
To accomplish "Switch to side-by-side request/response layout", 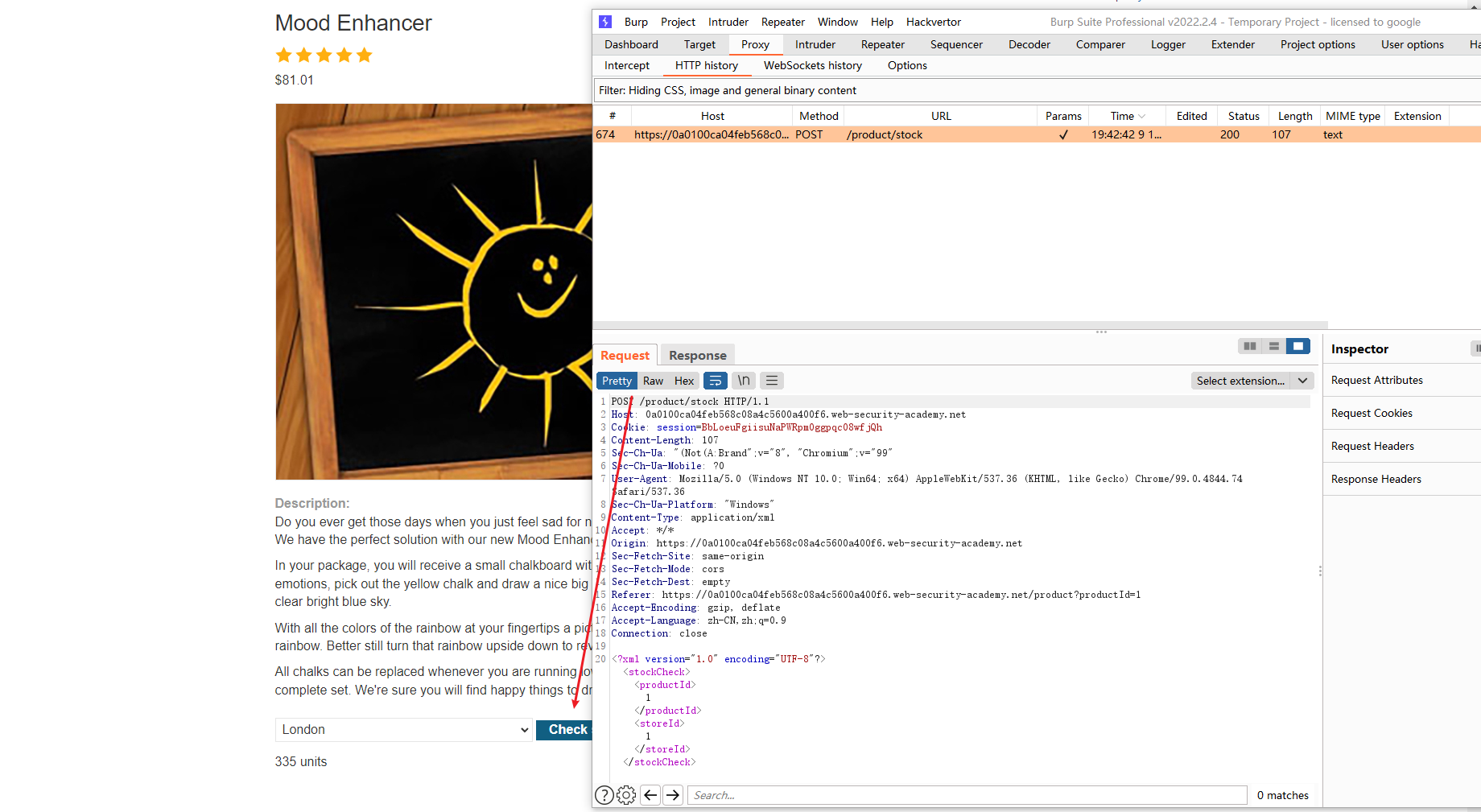I will [x=1250, y=346].
